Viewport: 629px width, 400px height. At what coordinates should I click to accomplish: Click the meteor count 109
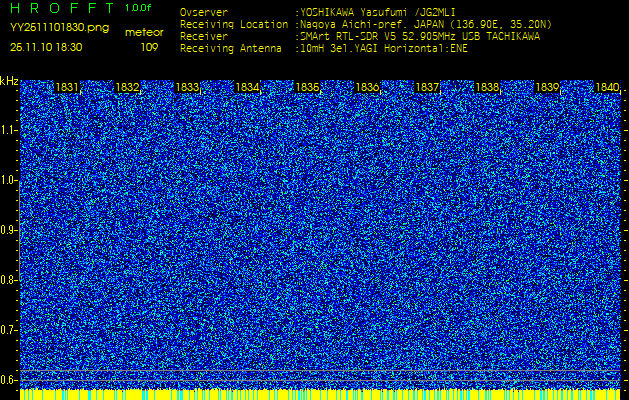tap(149, 47)
